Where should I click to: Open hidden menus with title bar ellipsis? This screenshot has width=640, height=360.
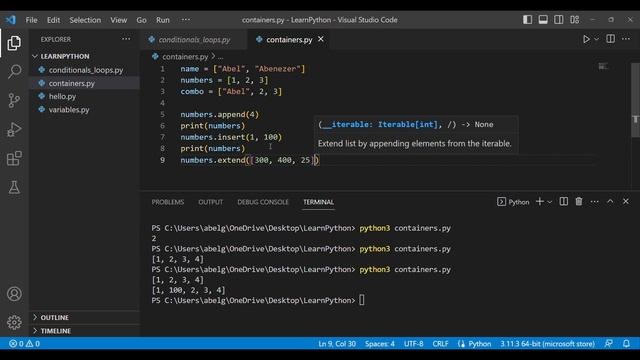point(186,20)
